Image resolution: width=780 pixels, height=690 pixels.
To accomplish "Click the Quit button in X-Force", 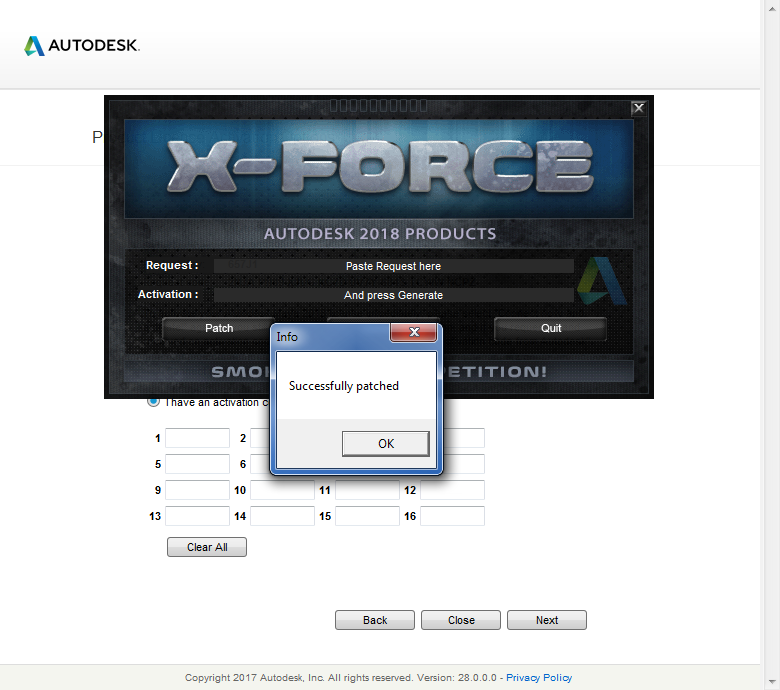I will point(551,328).
